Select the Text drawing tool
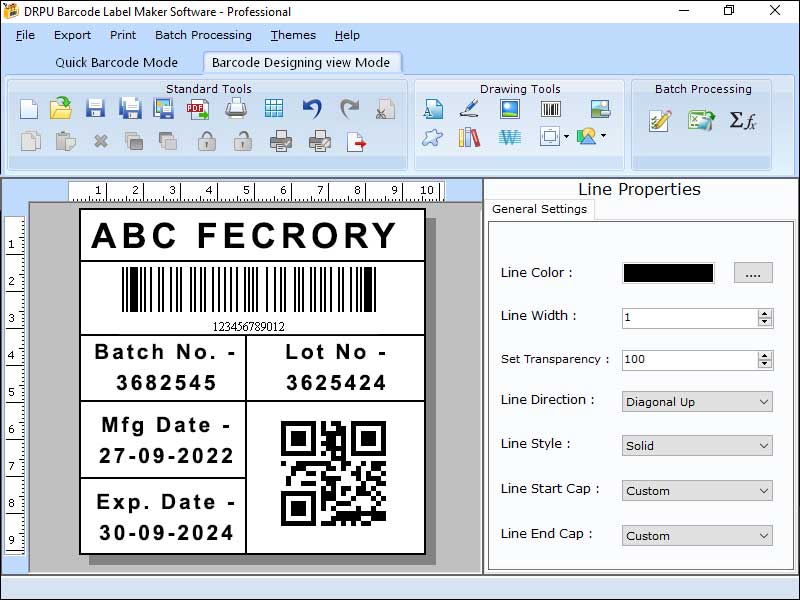 434,108
